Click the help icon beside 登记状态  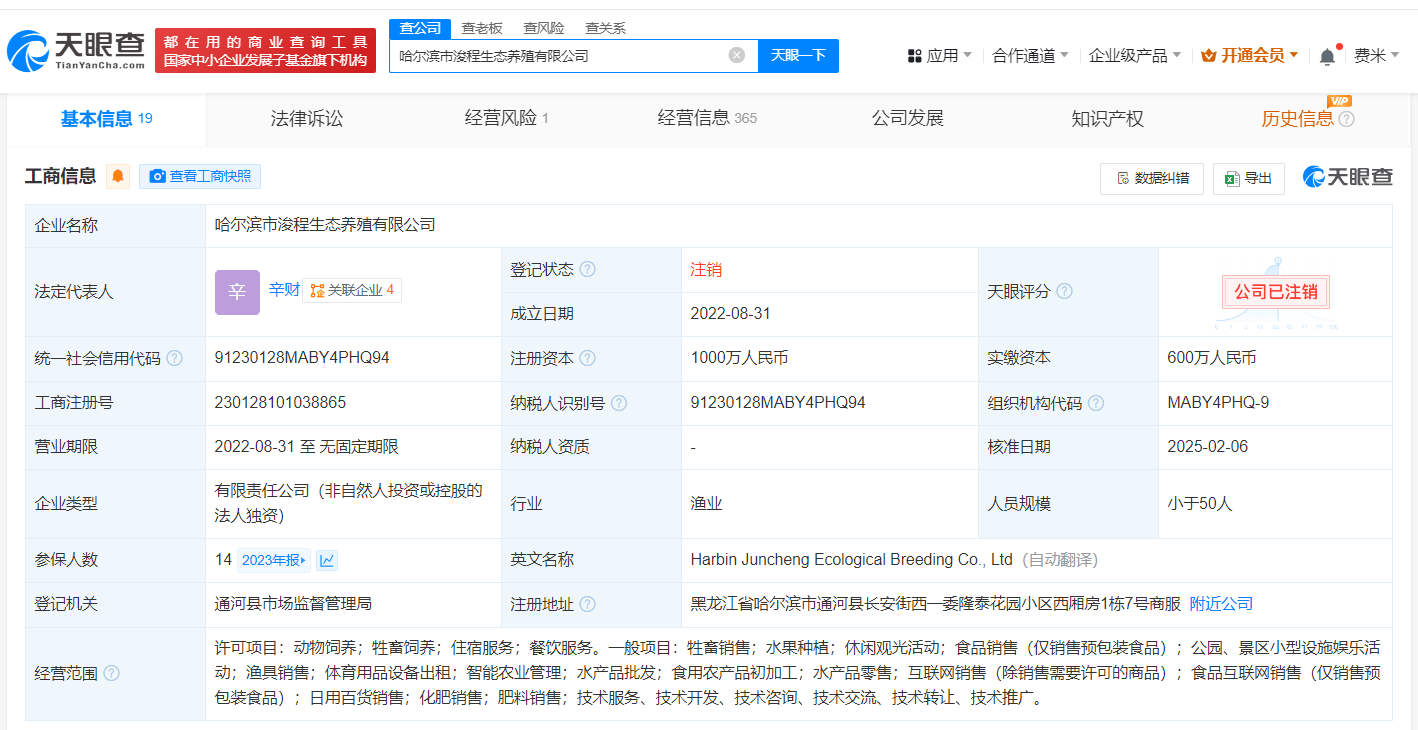click(x=587, y=268)
